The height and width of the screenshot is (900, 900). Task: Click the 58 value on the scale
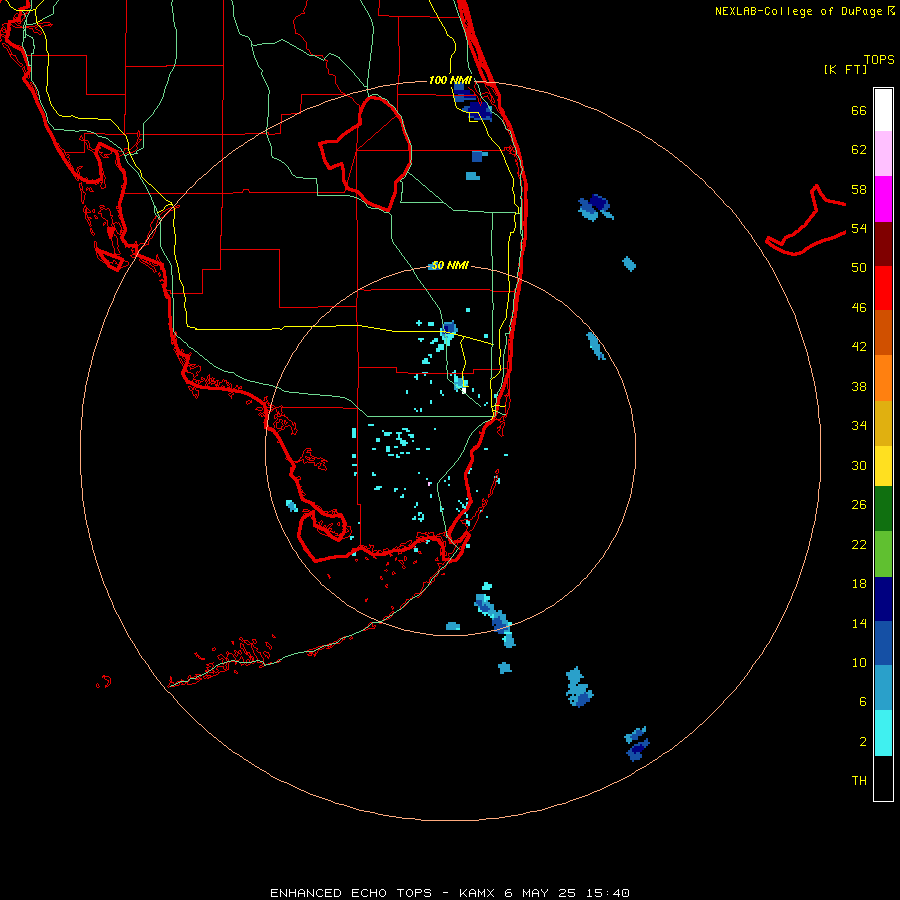click(x=859, y=189)
